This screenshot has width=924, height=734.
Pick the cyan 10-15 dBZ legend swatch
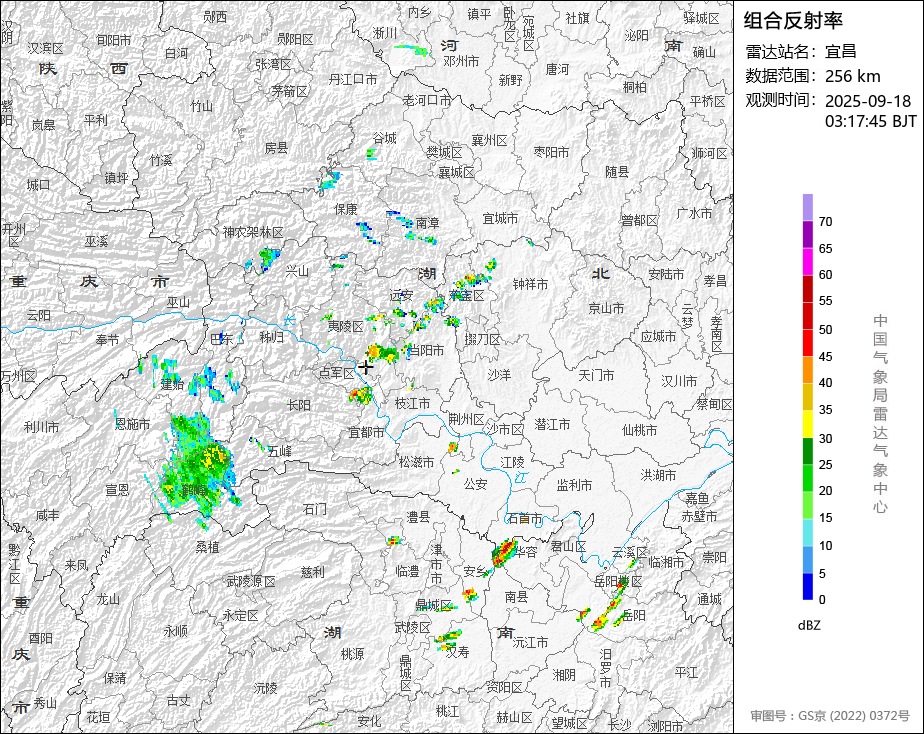point(807,533)
